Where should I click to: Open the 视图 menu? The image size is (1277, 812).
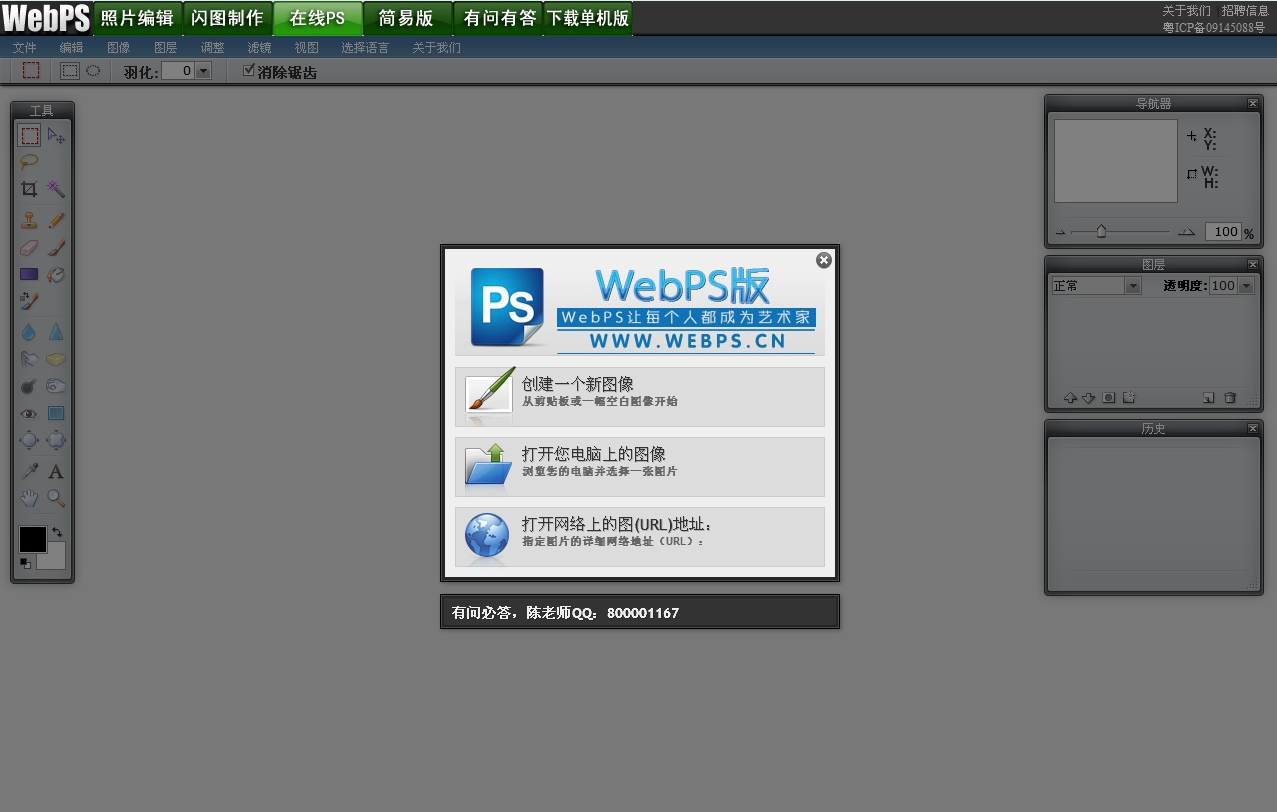click(x=306, y=47)
